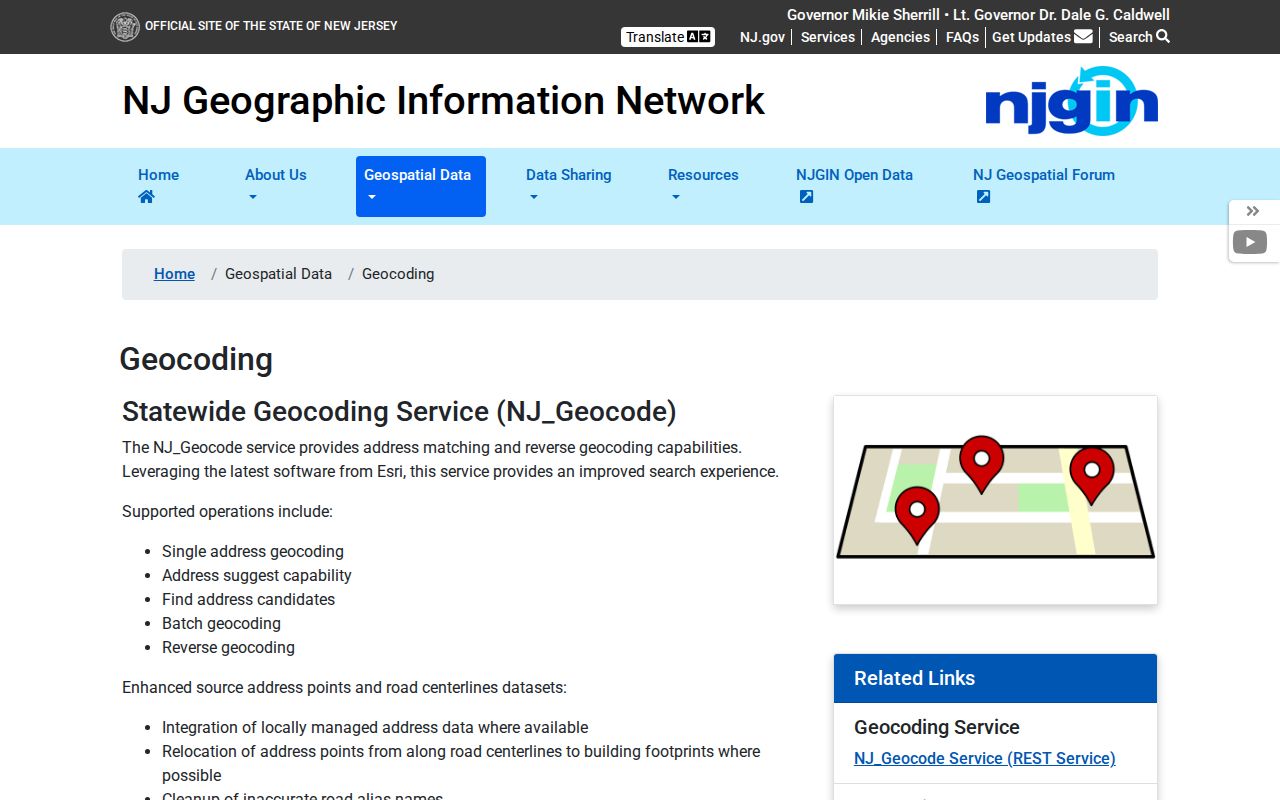Expand the side social panel chevrons

pyautogui.click(x=1252, y=211)
